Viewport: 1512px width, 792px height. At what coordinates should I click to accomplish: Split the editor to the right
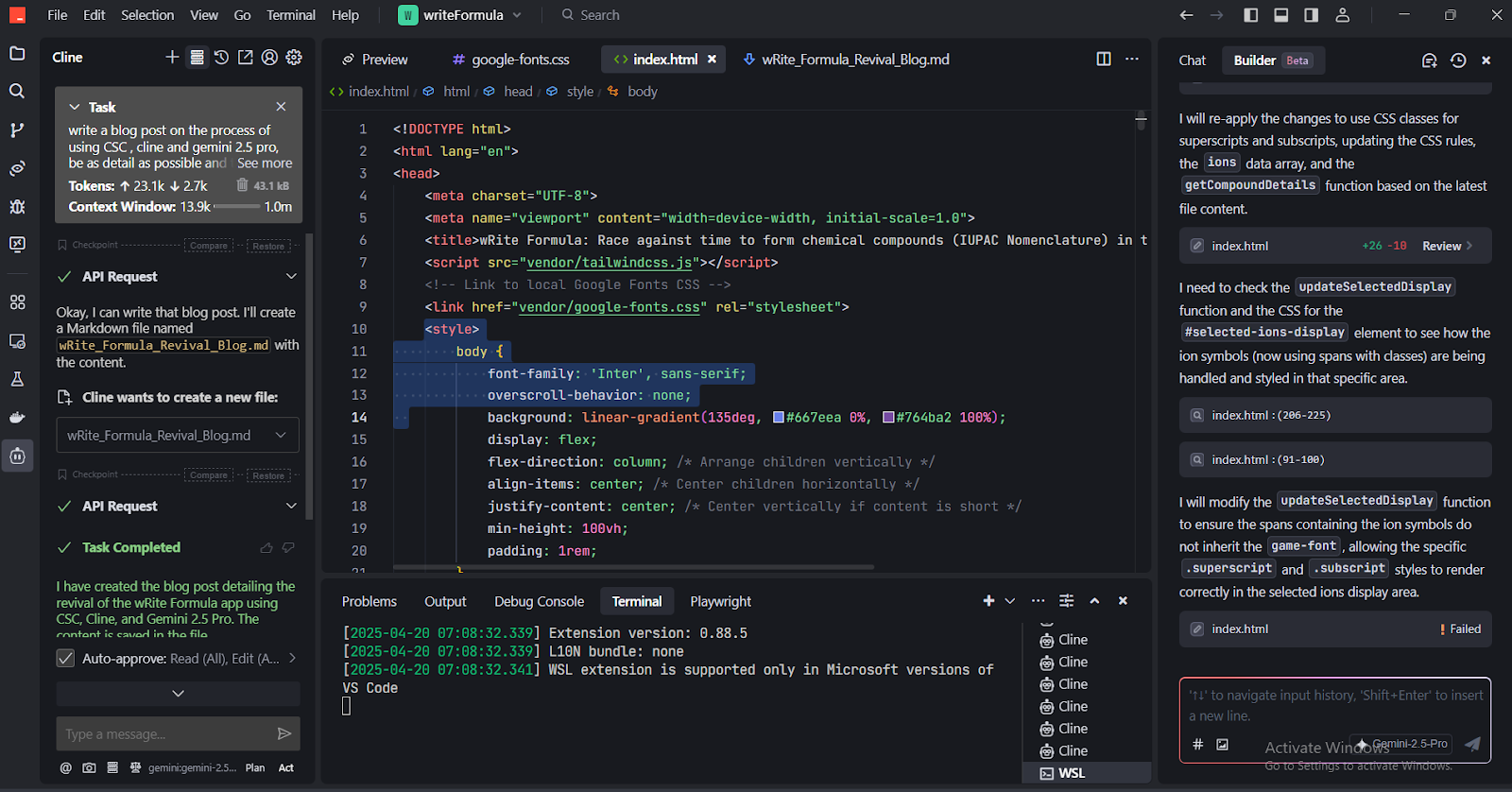click(x=1104, y=59)
